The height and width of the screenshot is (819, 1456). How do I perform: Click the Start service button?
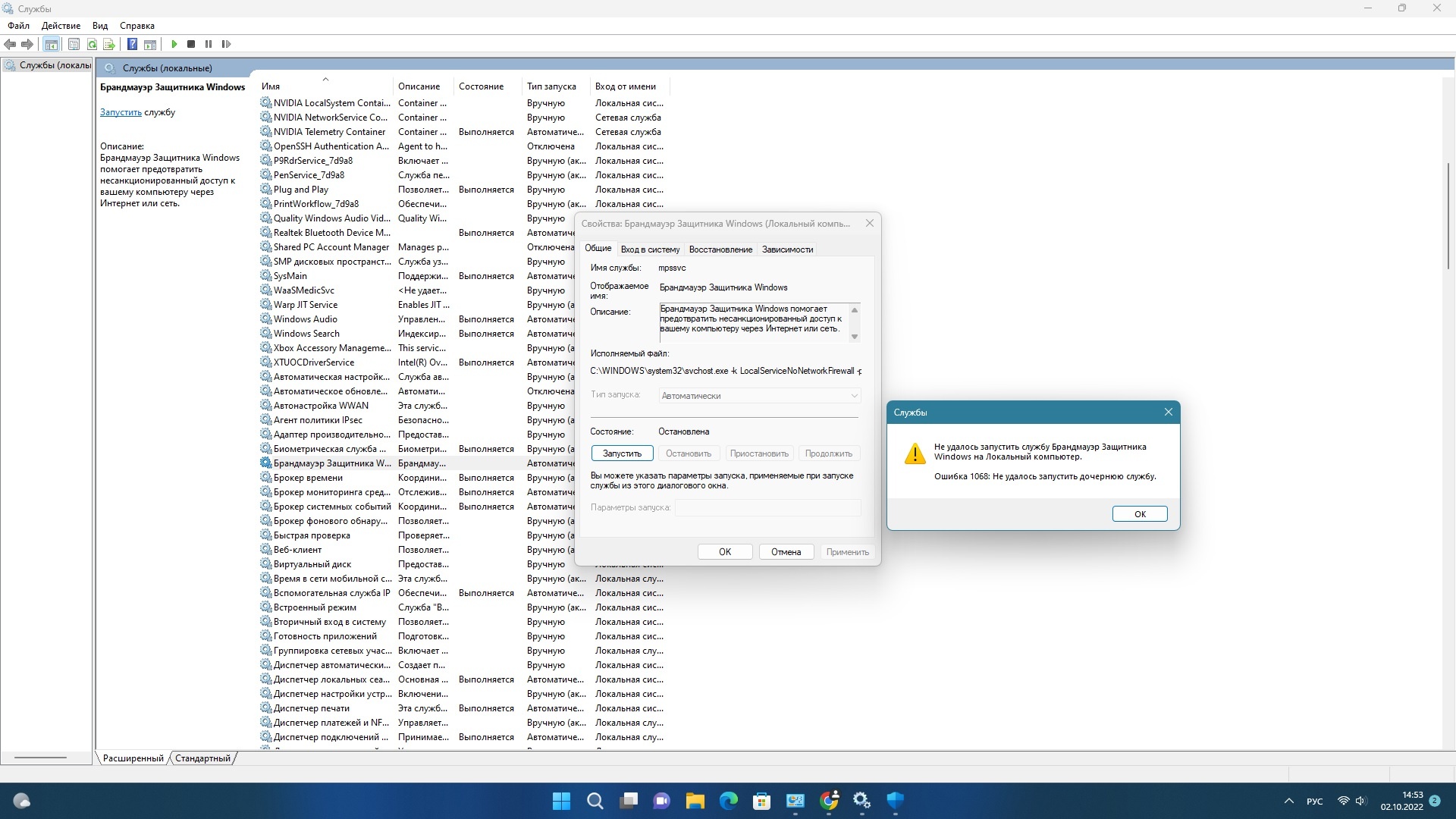(x=623, y=454)
